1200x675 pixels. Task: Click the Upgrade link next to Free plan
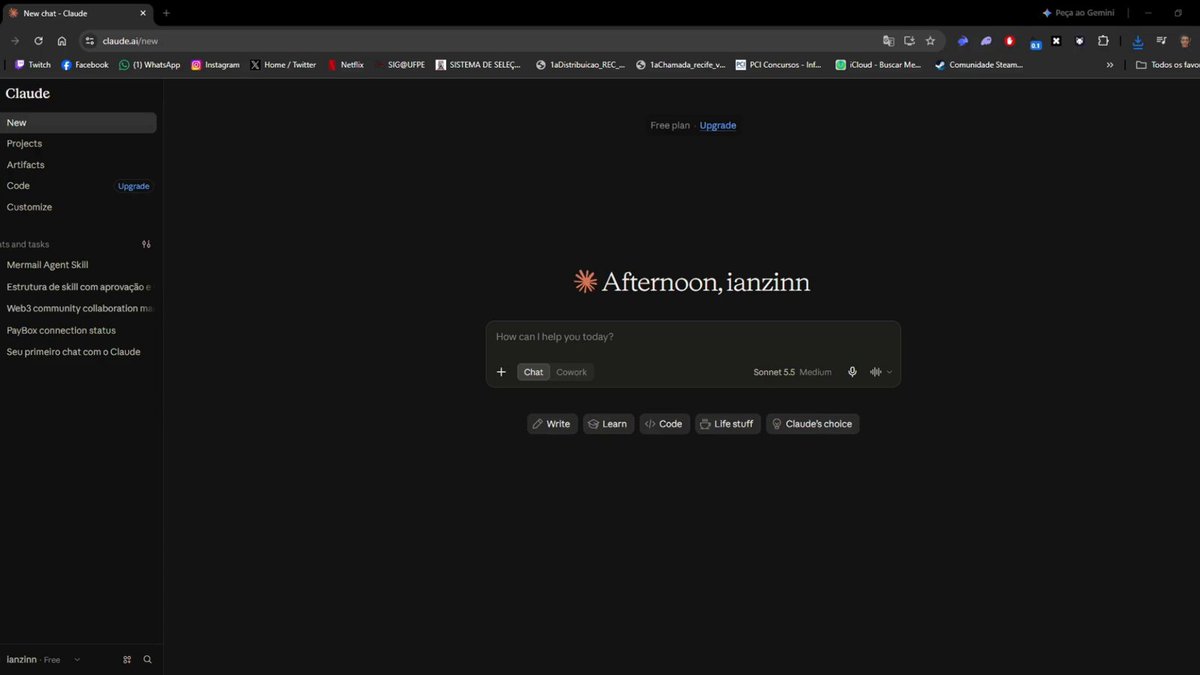point(718,126)
